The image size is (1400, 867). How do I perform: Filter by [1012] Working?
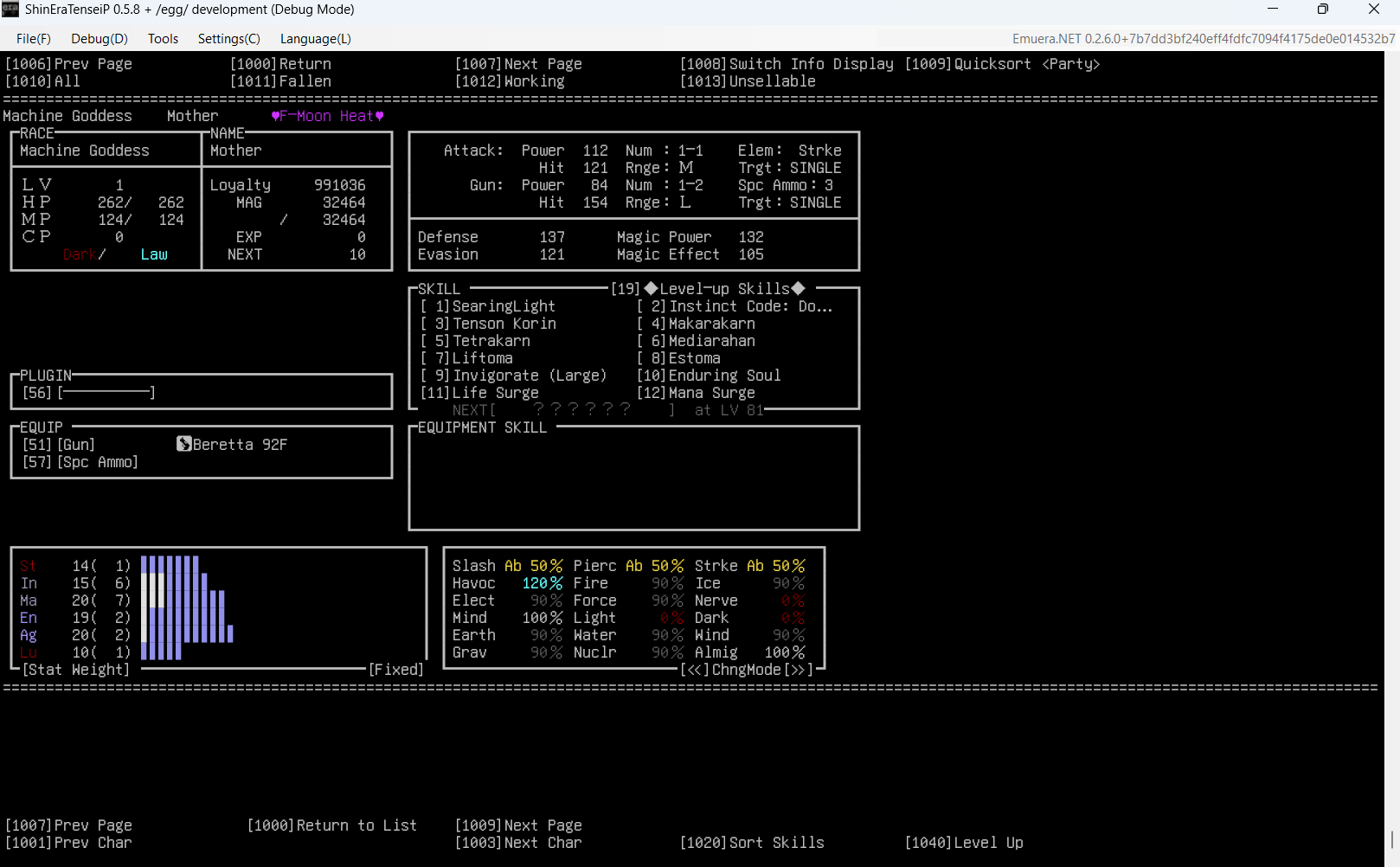pyautogui.click(x=510, y=81)
